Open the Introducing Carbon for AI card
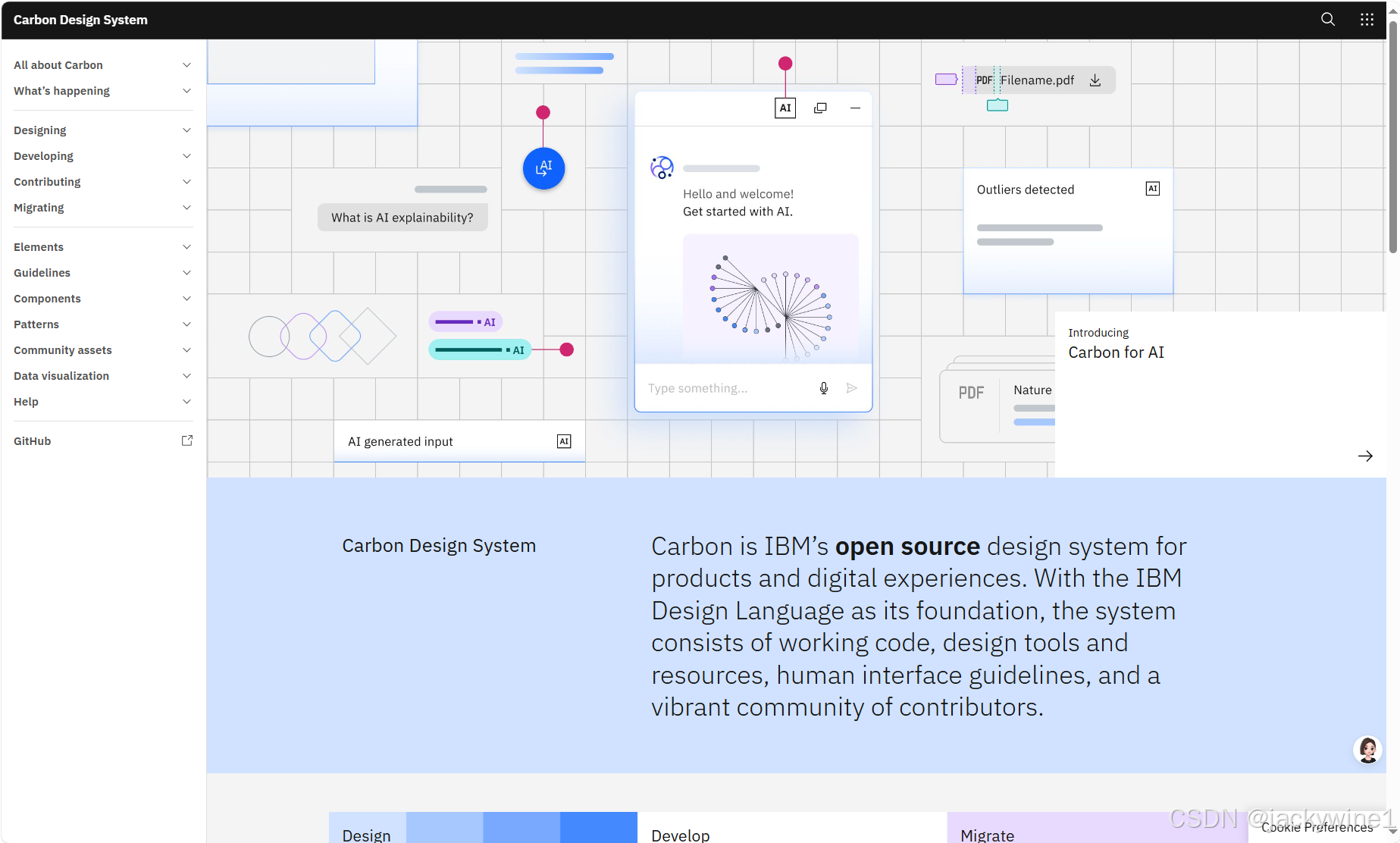 (1220, 394)
